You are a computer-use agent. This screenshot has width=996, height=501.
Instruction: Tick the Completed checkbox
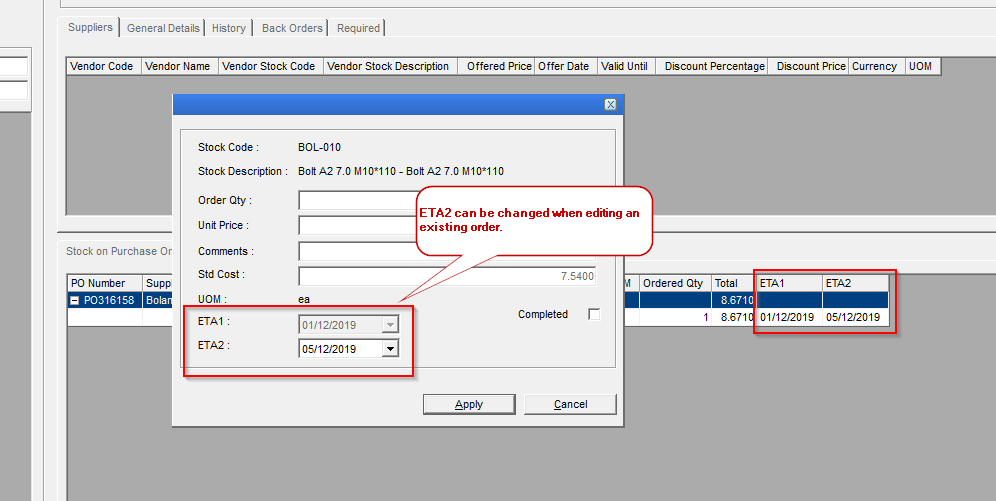point(594,314)
